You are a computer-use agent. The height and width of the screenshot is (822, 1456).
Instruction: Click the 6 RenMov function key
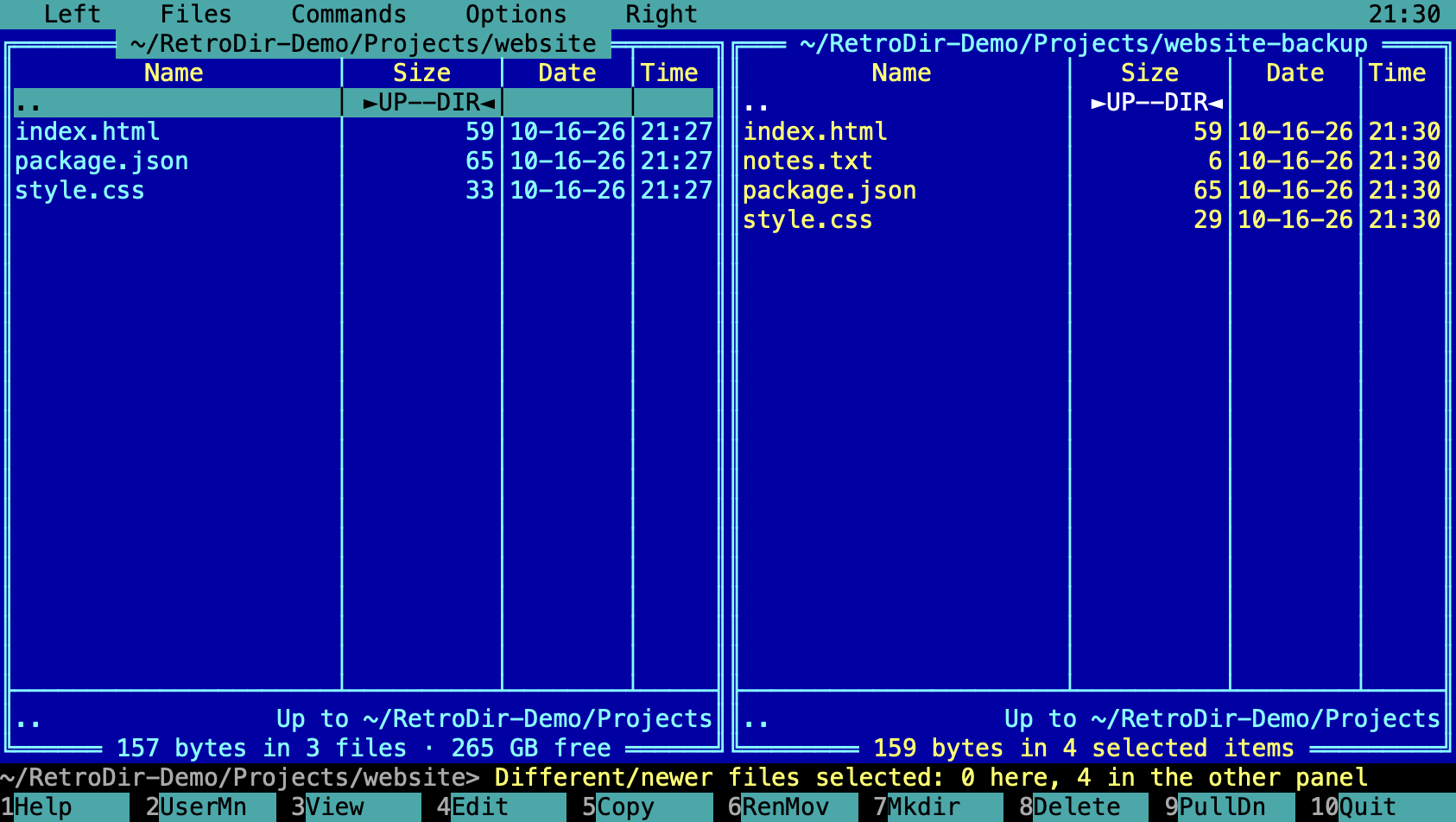793,807
